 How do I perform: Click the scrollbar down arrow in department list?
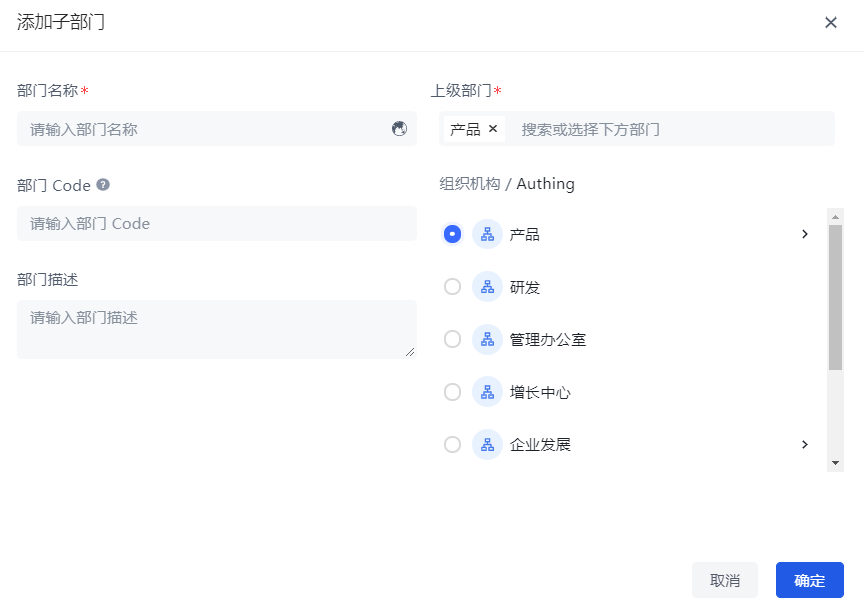[836, 463]
